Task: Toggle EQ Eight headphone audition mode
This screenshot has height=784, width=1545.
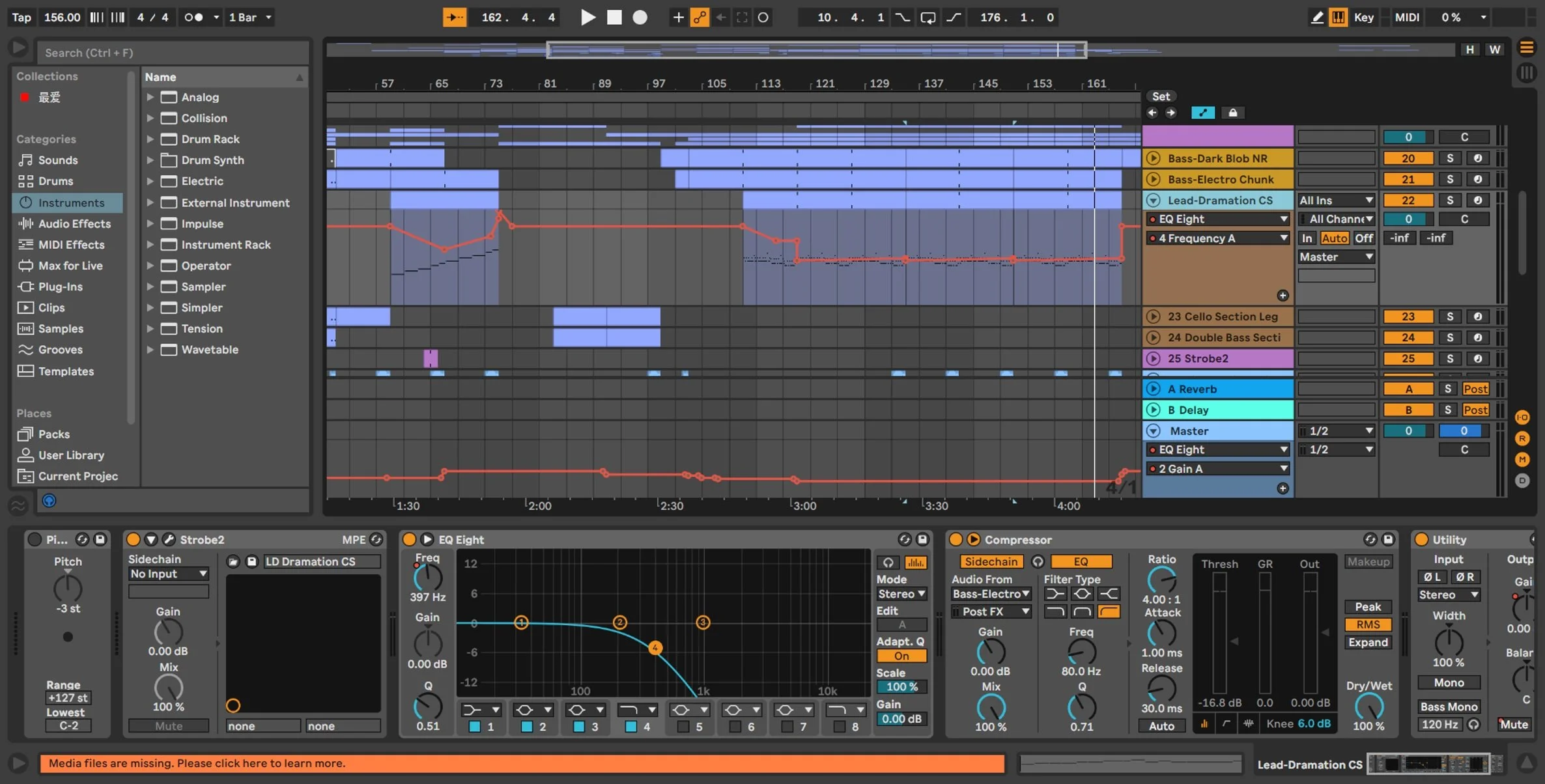Action: 888,563
